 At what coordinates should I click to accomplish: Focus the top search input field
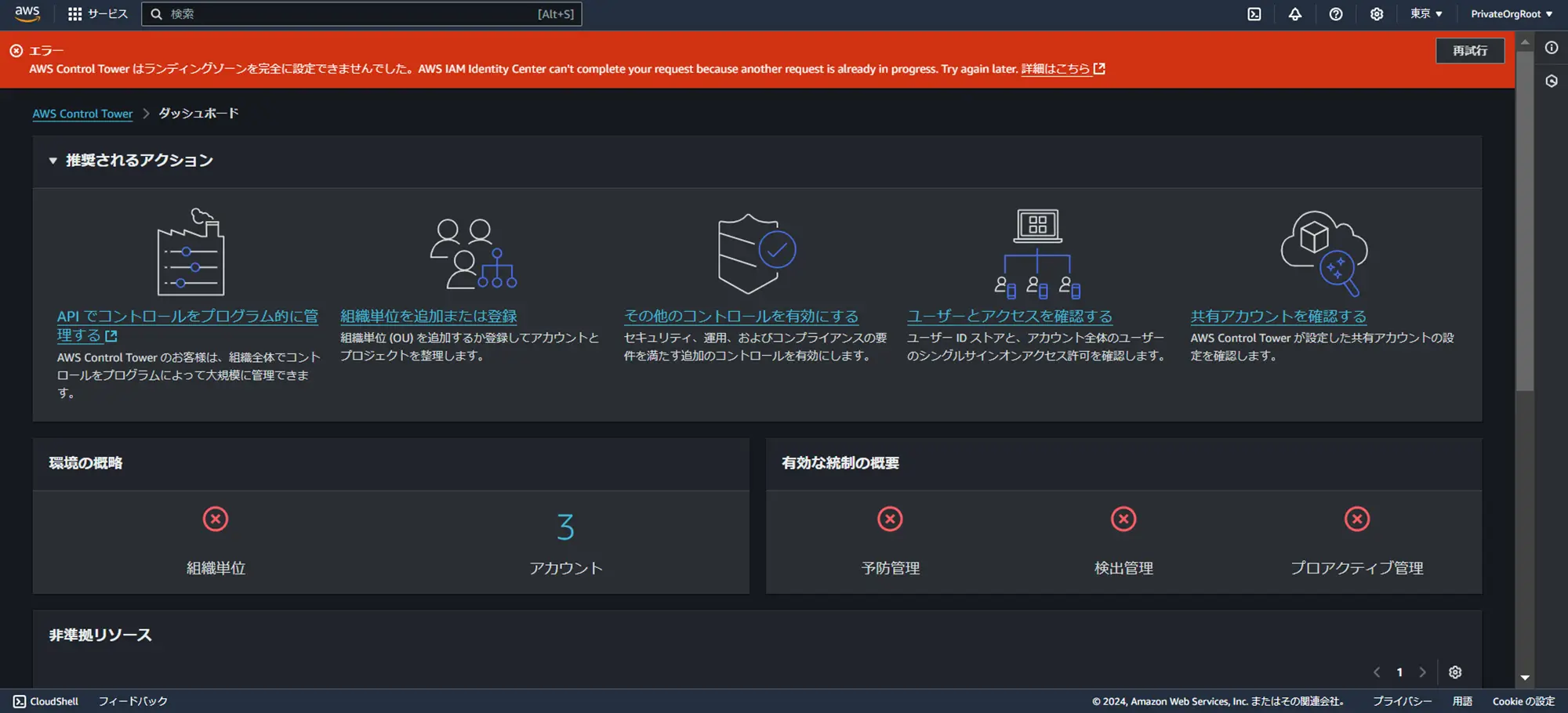(x=361, y=14)
